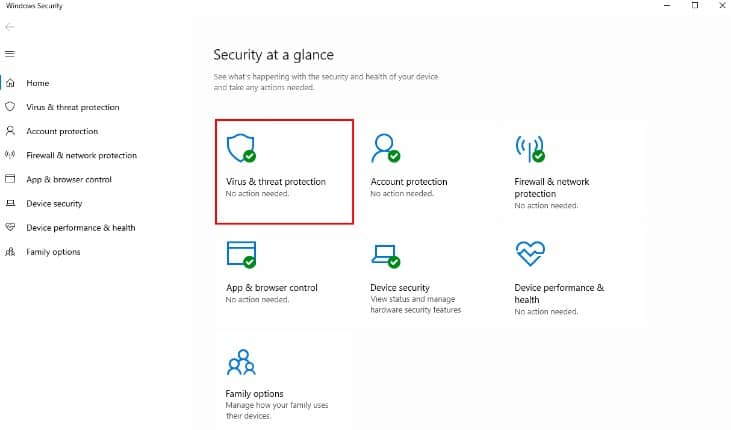Click the large Firewall antenna tile icon
The image size is (731, 430).
point(530,149)
